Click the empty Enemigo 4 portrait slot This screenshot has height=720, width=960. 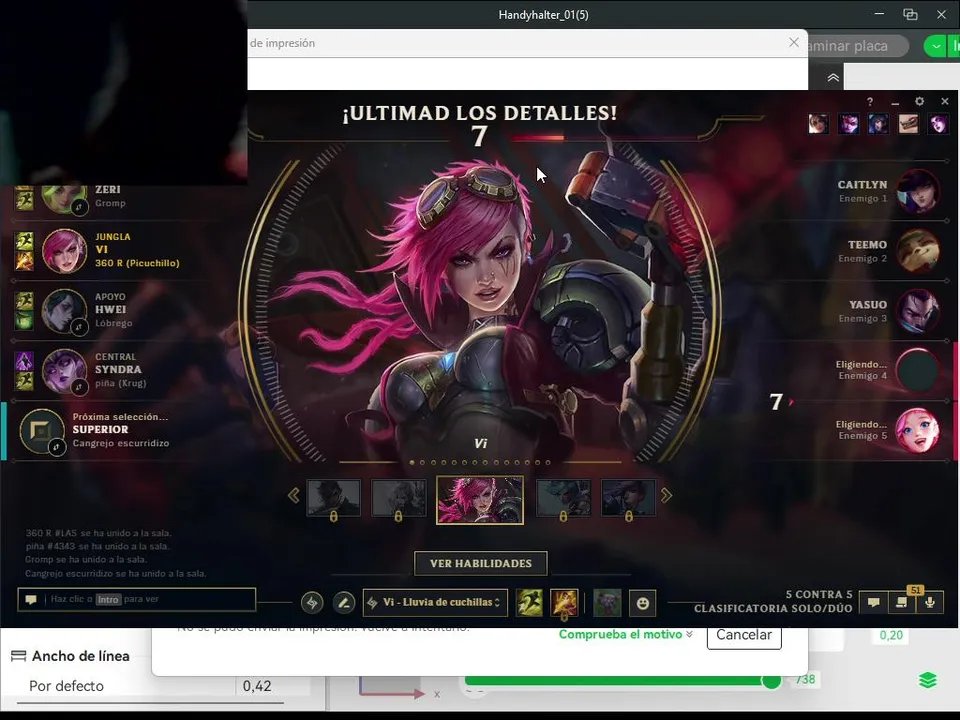(918, 370)
